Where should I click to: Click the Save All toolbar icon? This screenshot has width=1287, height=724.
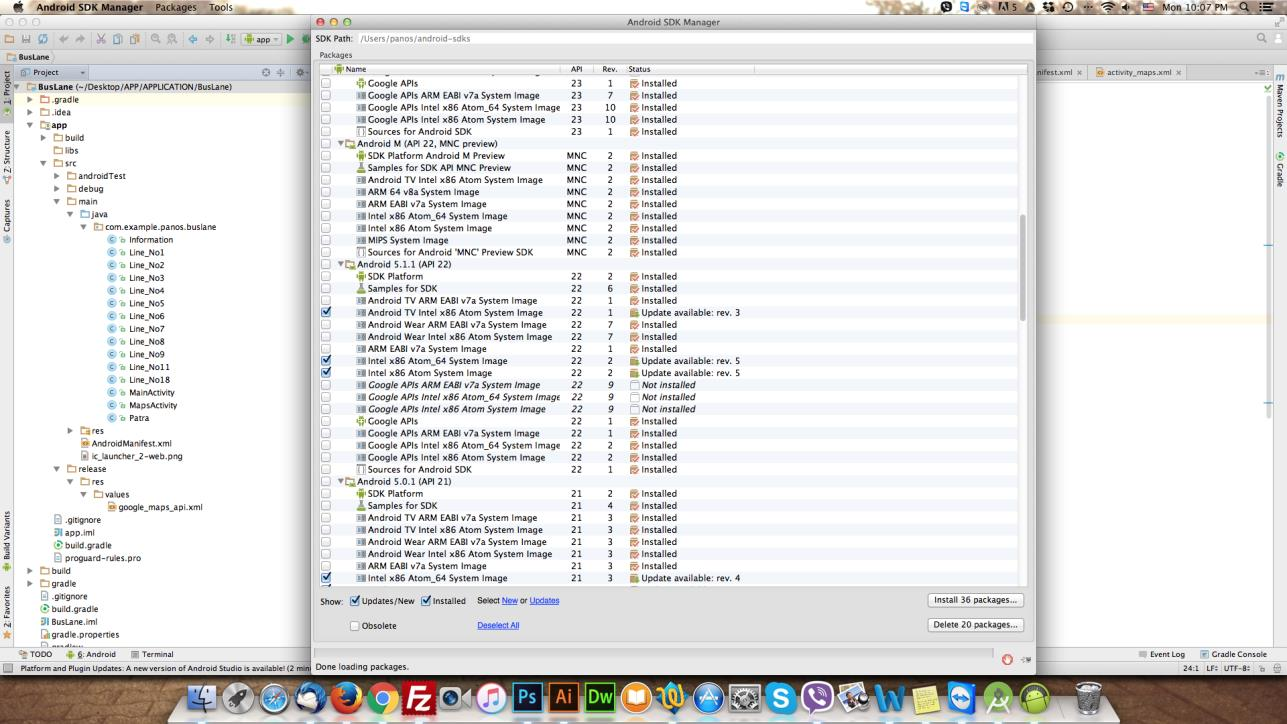pyautogui.click(x=24, y=39)
